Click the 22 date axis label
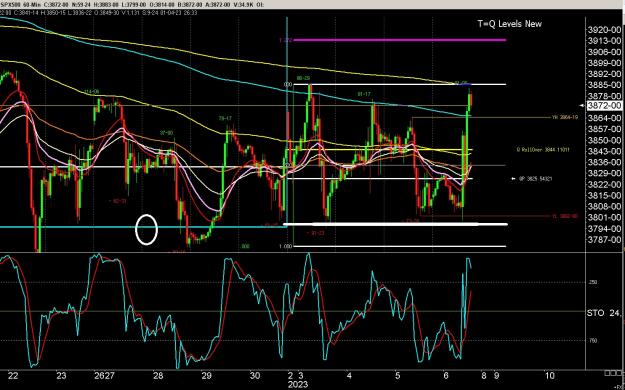Viewport: 625px width, 390px height. tap(13, 375)
